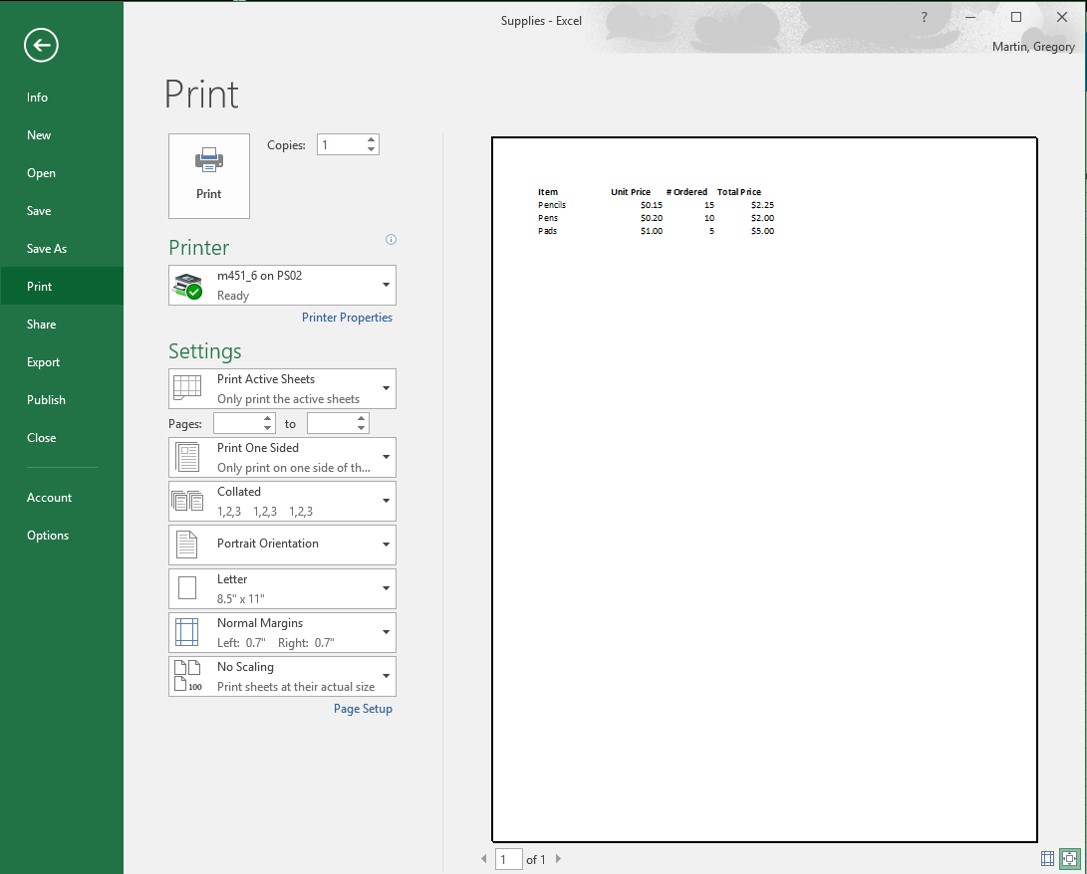This screenshot has width=1087, height=874.
Task: Click the Collated settings icon
Action: [187, 500]
